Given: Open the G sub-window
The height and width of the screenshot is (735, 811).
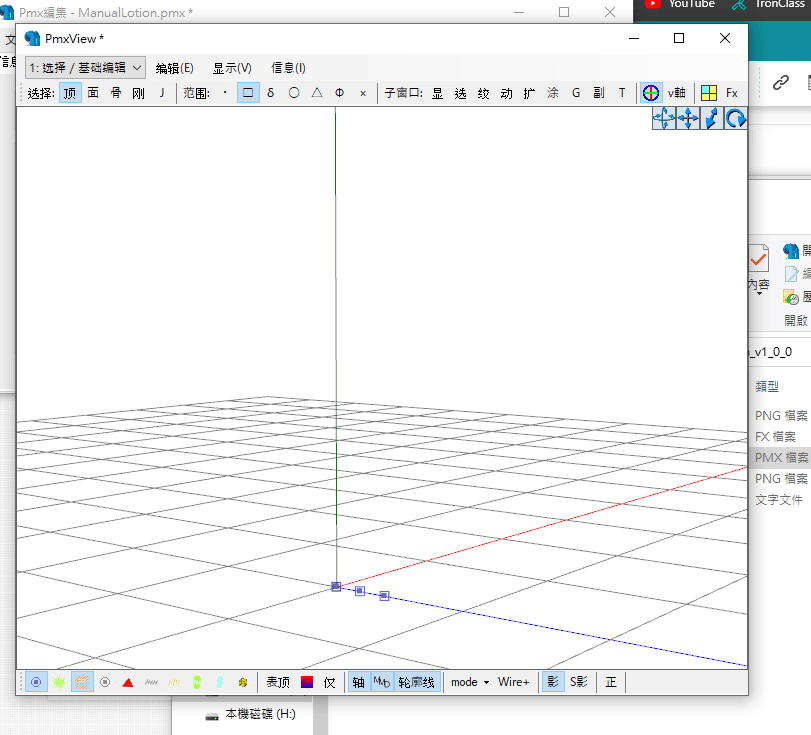Looking at the screenshot, I should [x=576, y=93].
